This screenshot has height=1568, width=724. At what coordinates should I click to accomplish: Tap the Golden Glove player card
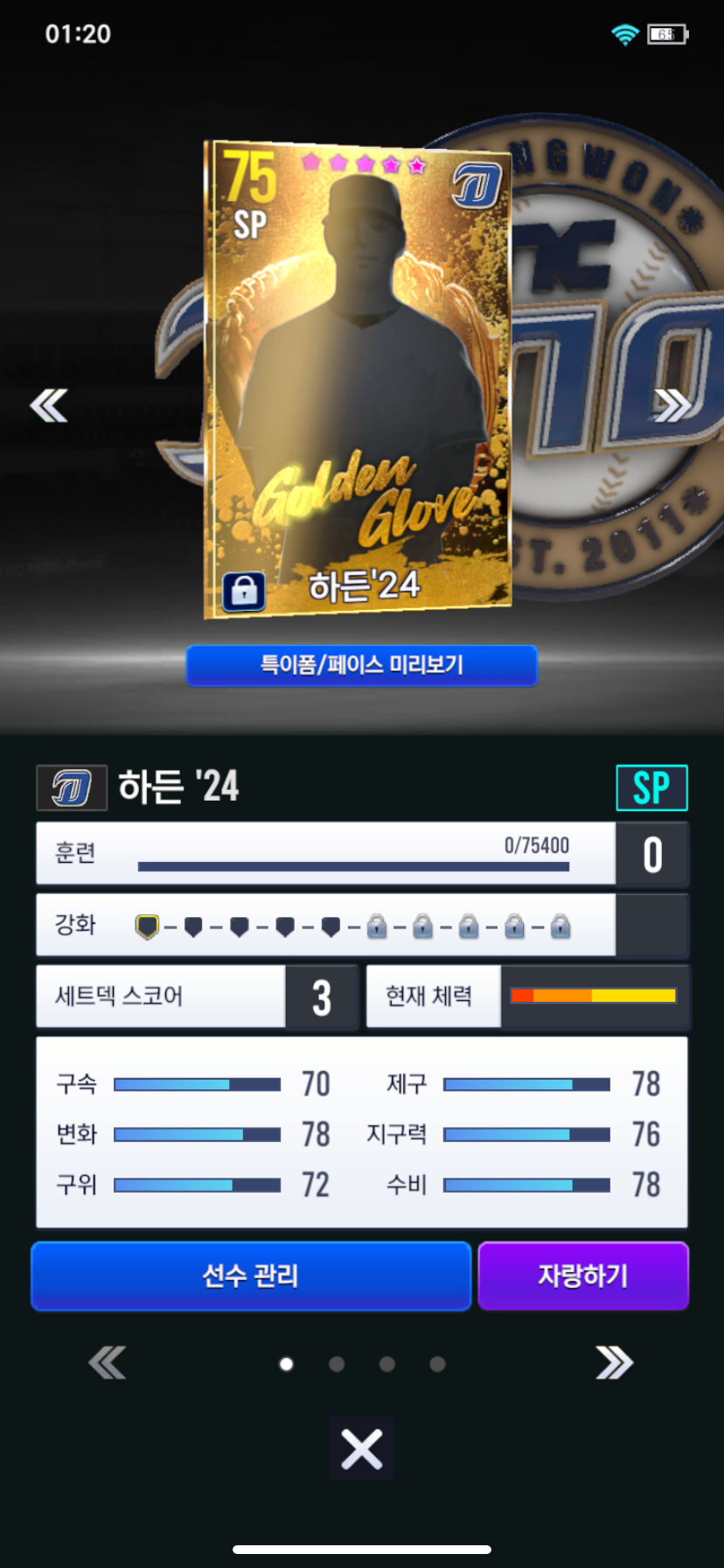[358, 379]
